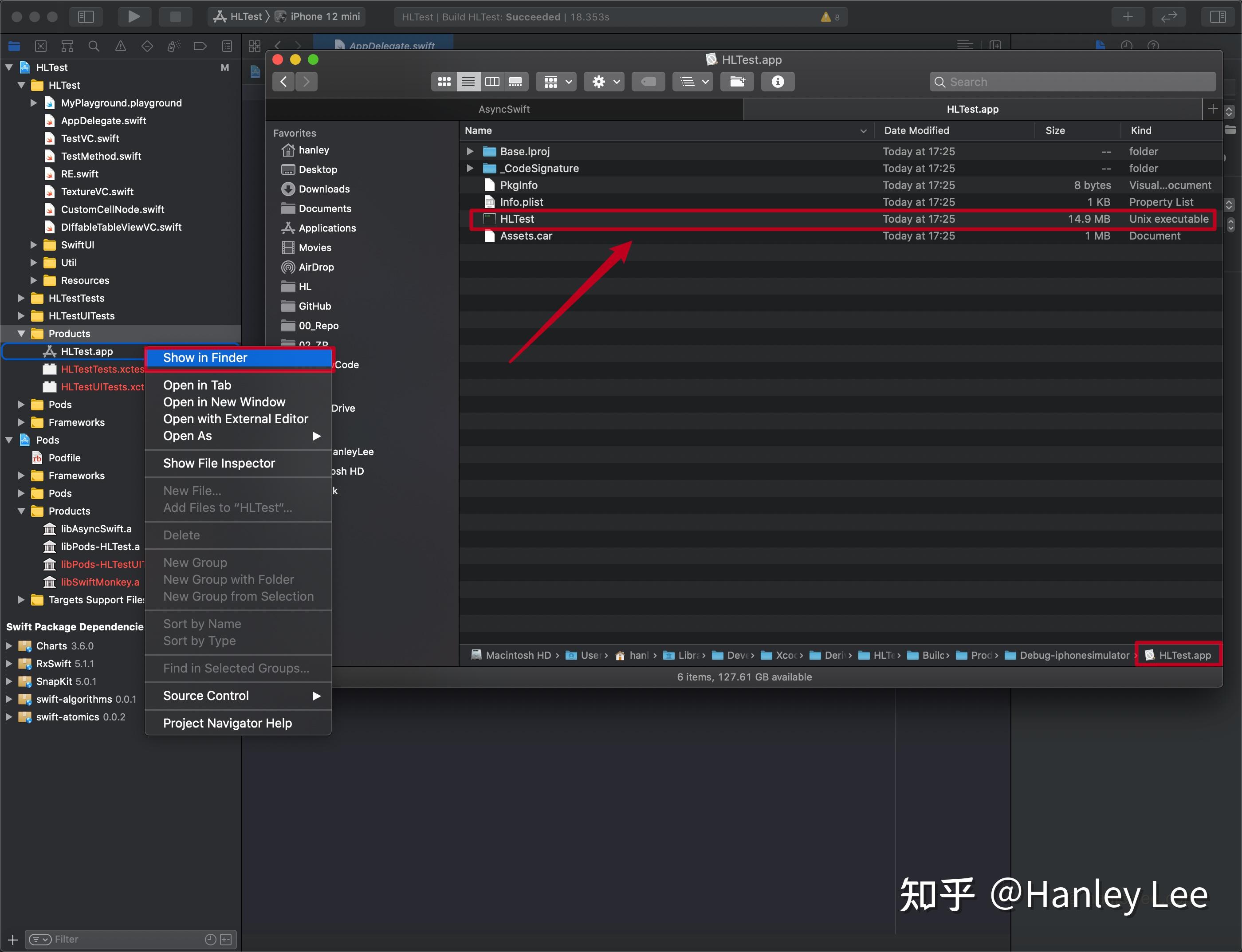
Task: Switch Finder to icon view
Action: pos(444,82)
